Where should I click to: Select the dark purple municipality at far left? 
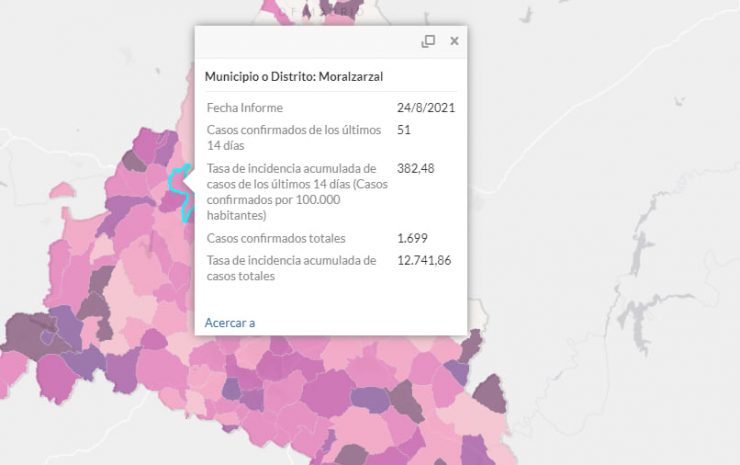pos(26,333)
